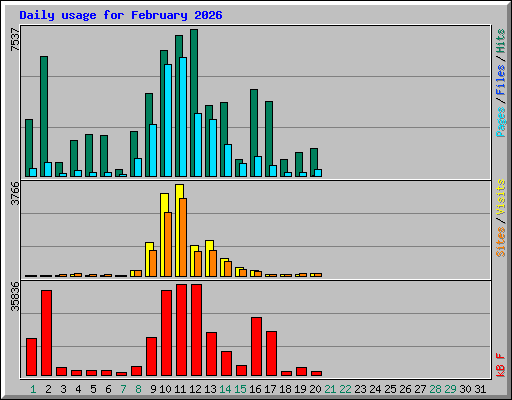This screenshot has width=512, height=400.
Task: Click the red KB bar for day 1
Action: (x=31, y=357)
